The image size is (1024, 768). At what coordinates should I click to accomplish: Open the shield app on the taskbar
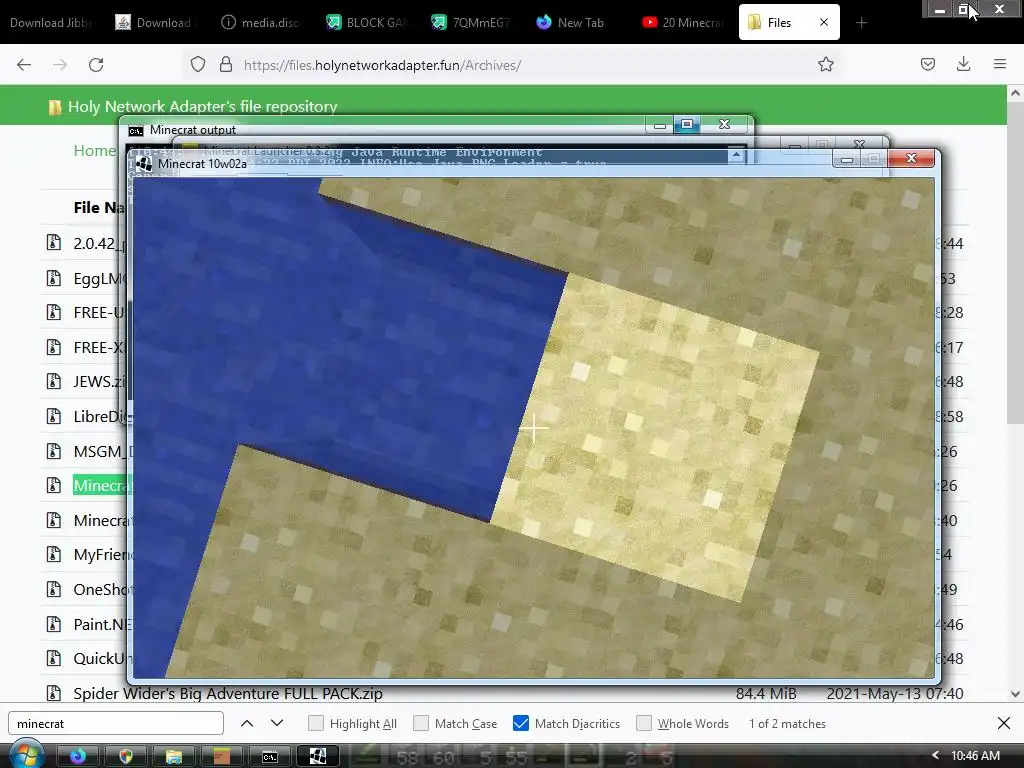[125, 756]
